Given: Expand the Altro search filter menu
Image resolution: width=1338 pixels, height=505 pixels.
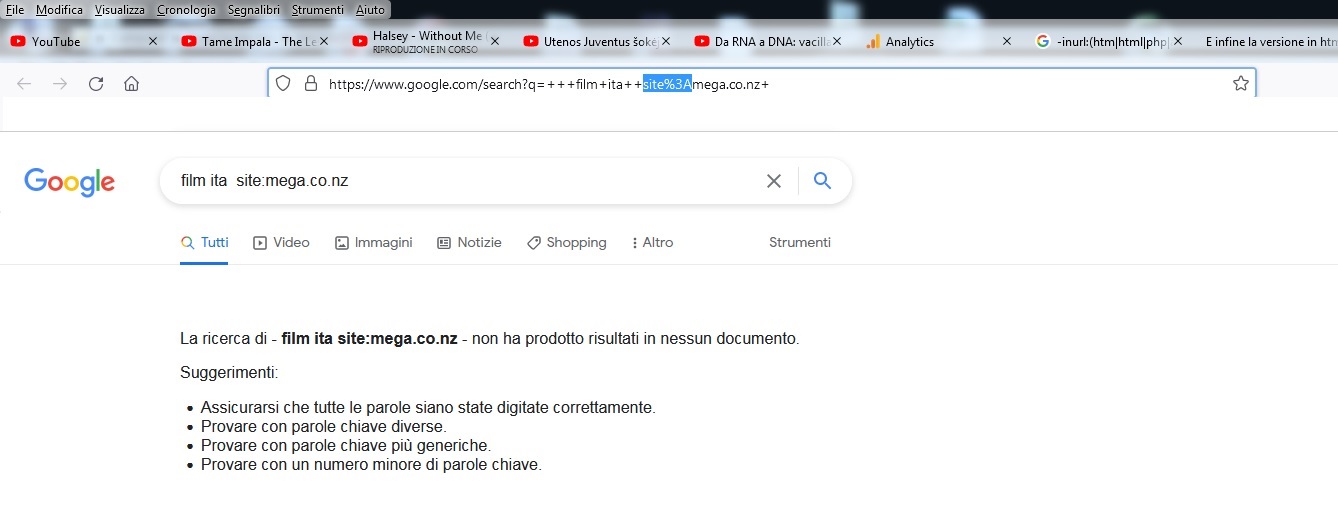Looking at the screenshot, I should click(652, 242).
